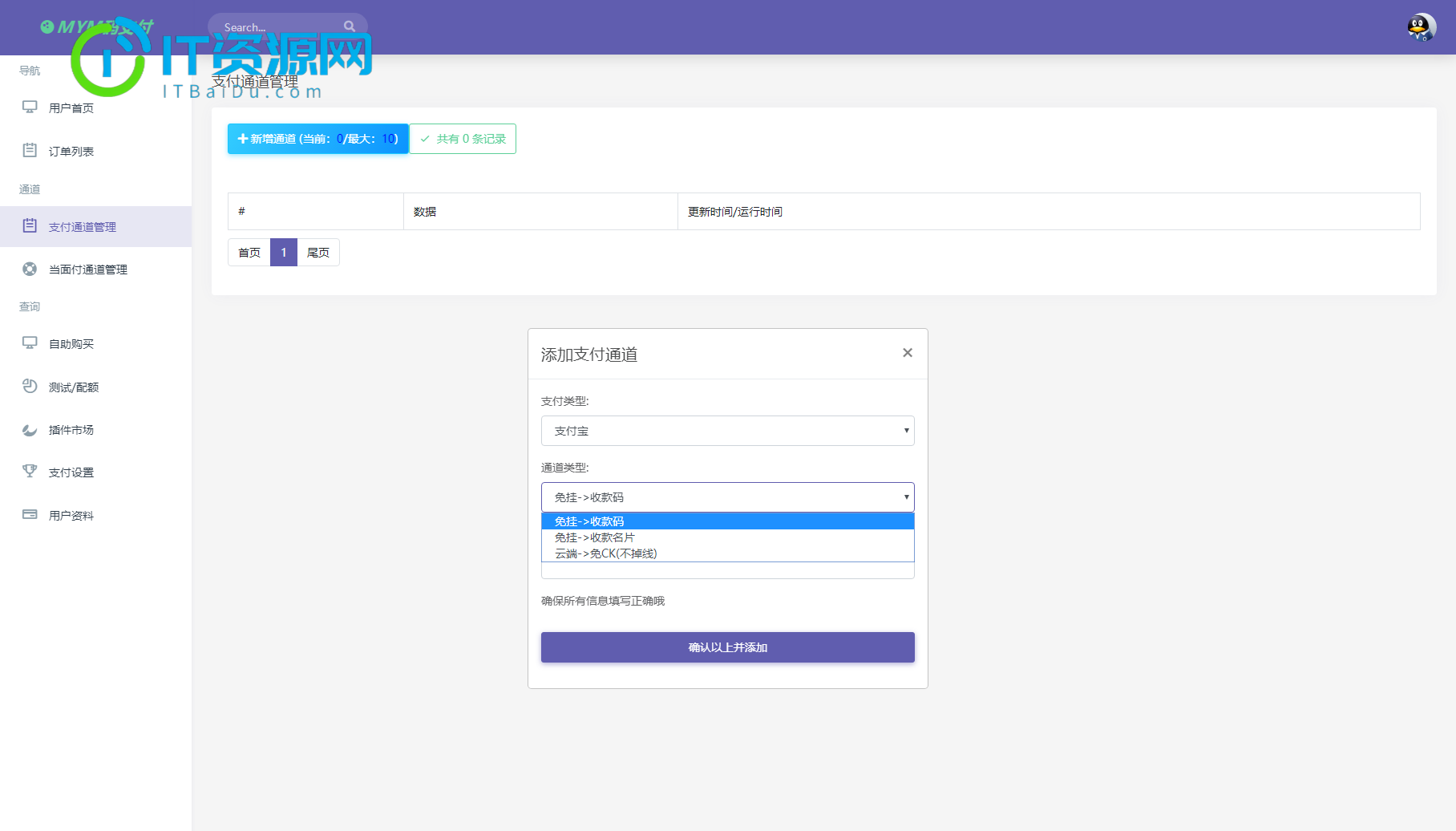The height and width of the screenshot is (831, 1456).
Task: Click the 用户首页 monitor icon
Action: click(x=30, y=107)
